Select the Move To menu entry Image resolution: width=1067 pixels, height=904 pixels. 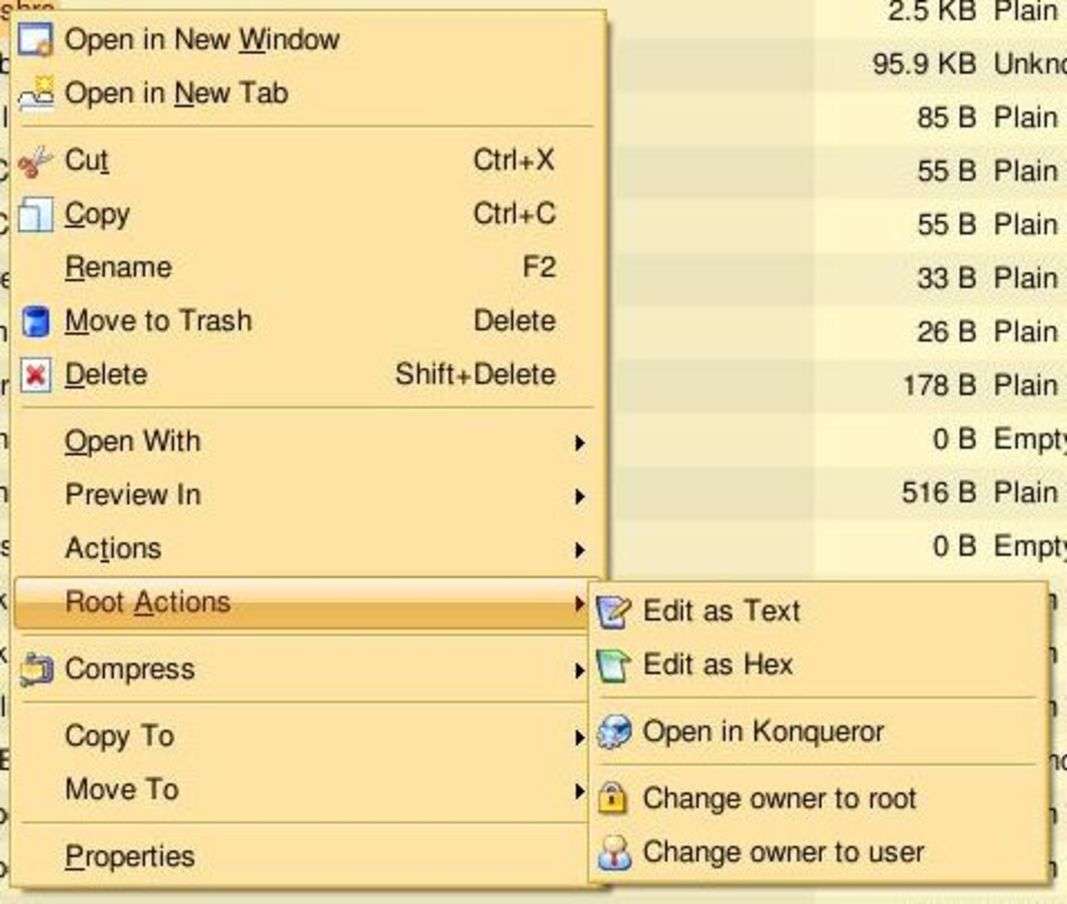tap(121, 790)
